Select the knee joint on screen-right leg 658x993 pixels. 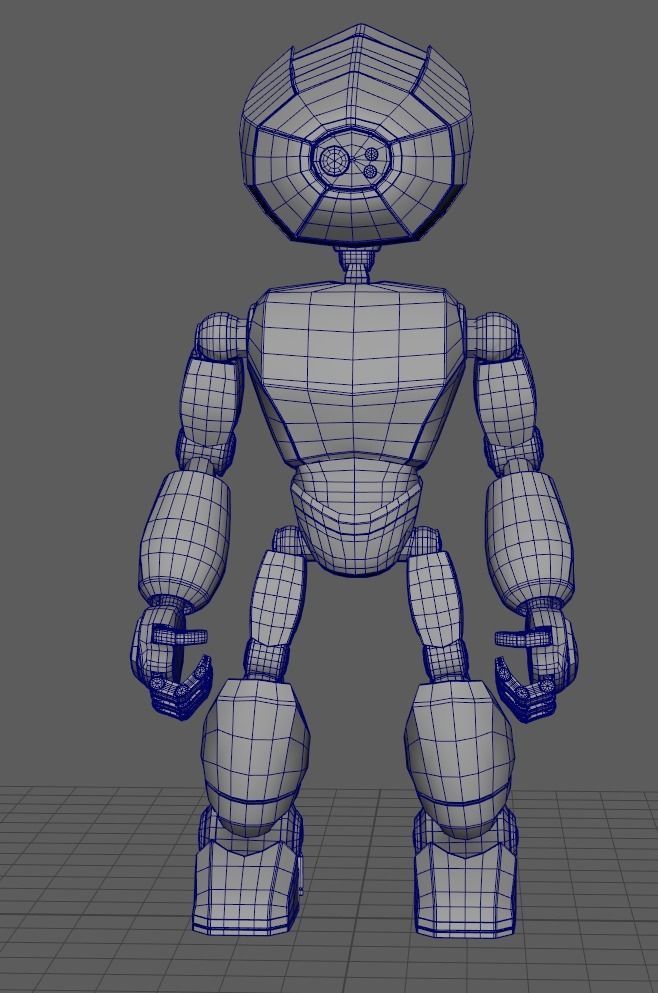[446, 662]
